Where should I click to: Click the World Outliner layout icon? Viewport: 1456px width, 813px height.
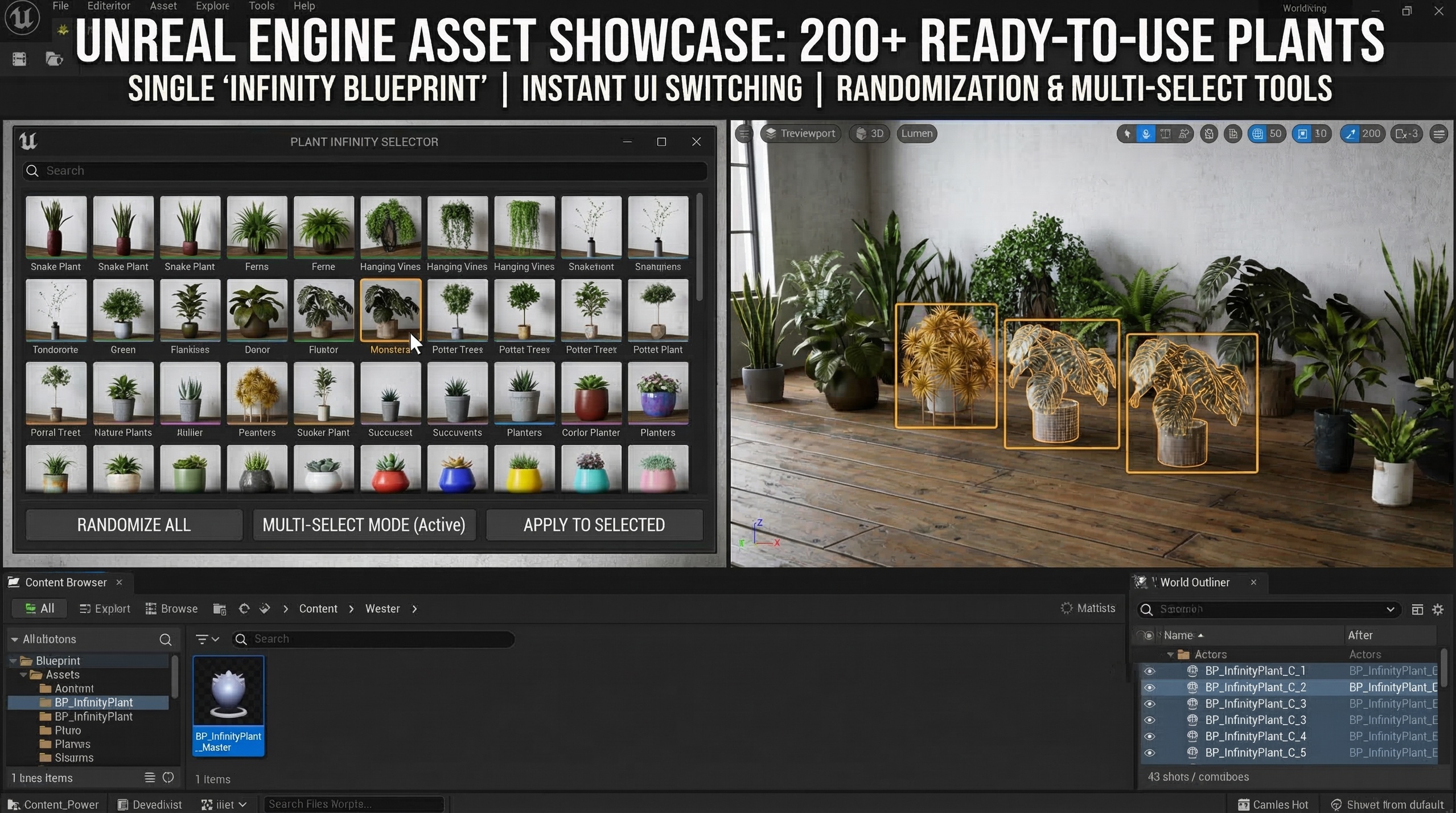tap(1417, 609)
